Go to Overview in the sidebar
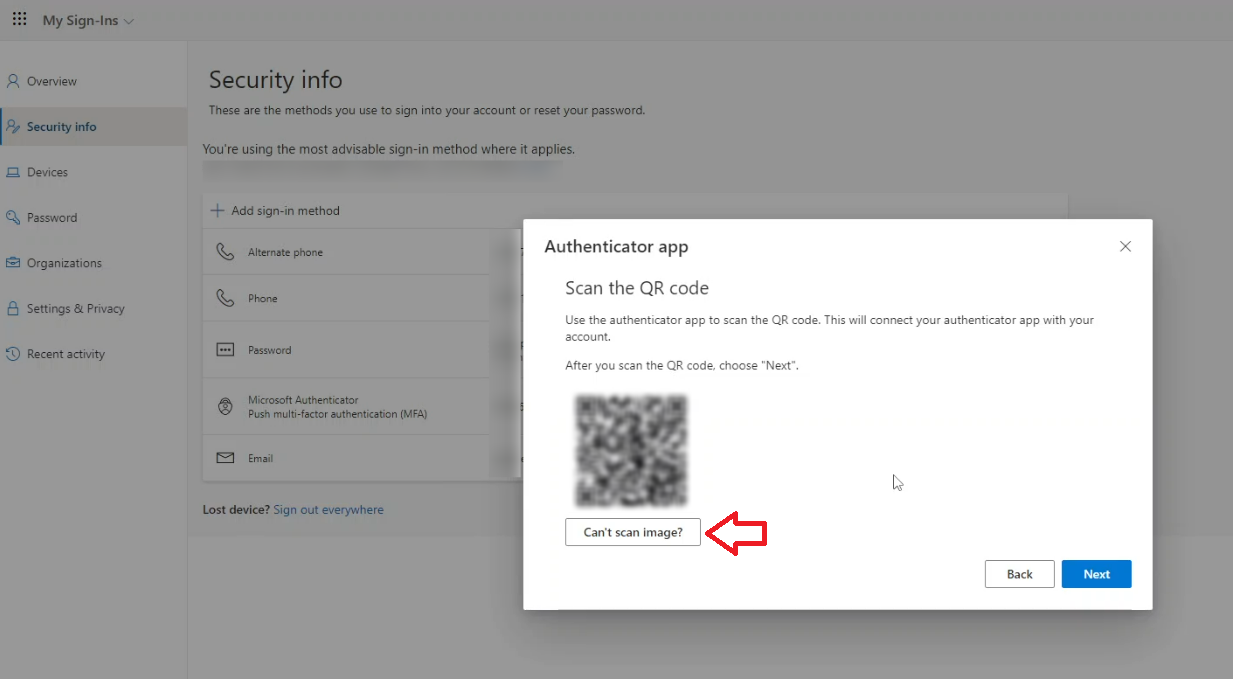Image resolution: width=1233 pixels, height=679 pixels. pyautogui.click(x=52, y=81)
